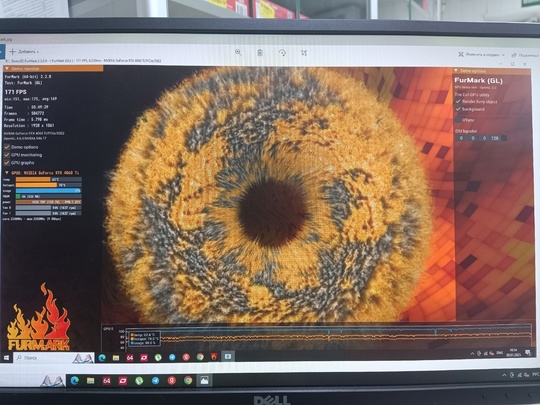This screenshot has height=405, width=540.
Task: Open Google Chrome on the Dell monitor's taskbar
Action: coord(188,380)
